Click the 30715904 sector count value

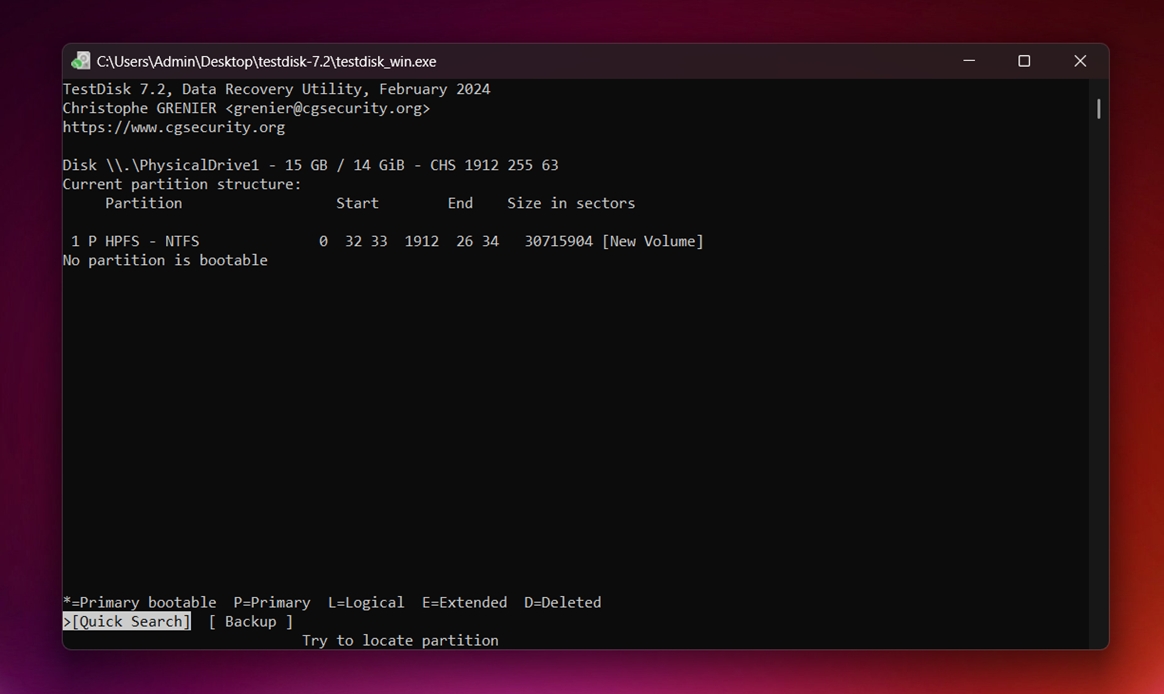pyautogui.click(x=558, y=241)
